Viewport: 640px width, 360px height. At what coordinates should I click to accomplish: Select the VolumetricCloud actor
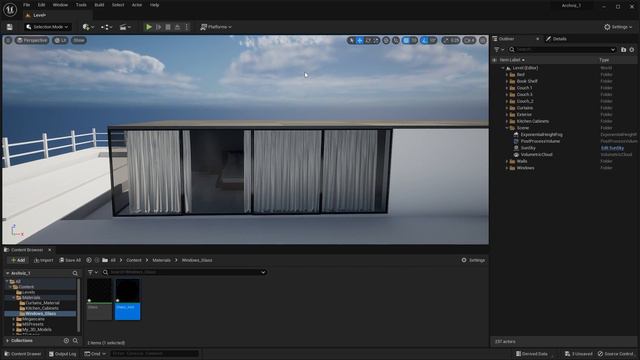tap(536, 155)
